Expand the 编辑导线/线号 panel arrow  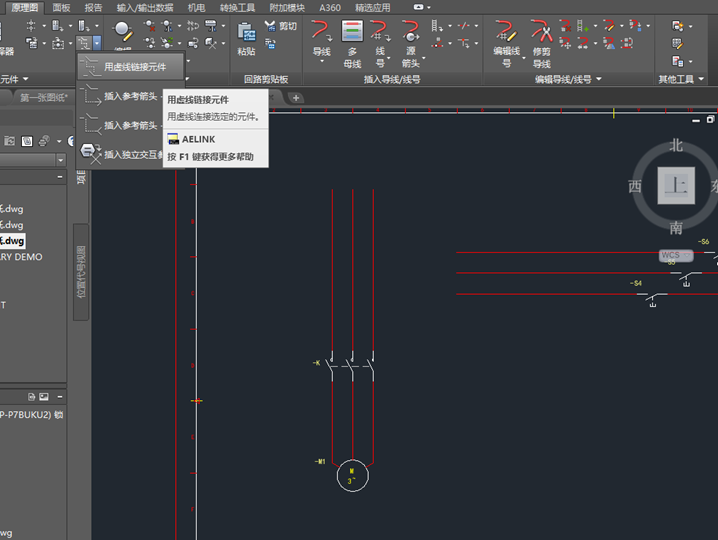pos(598,79)
